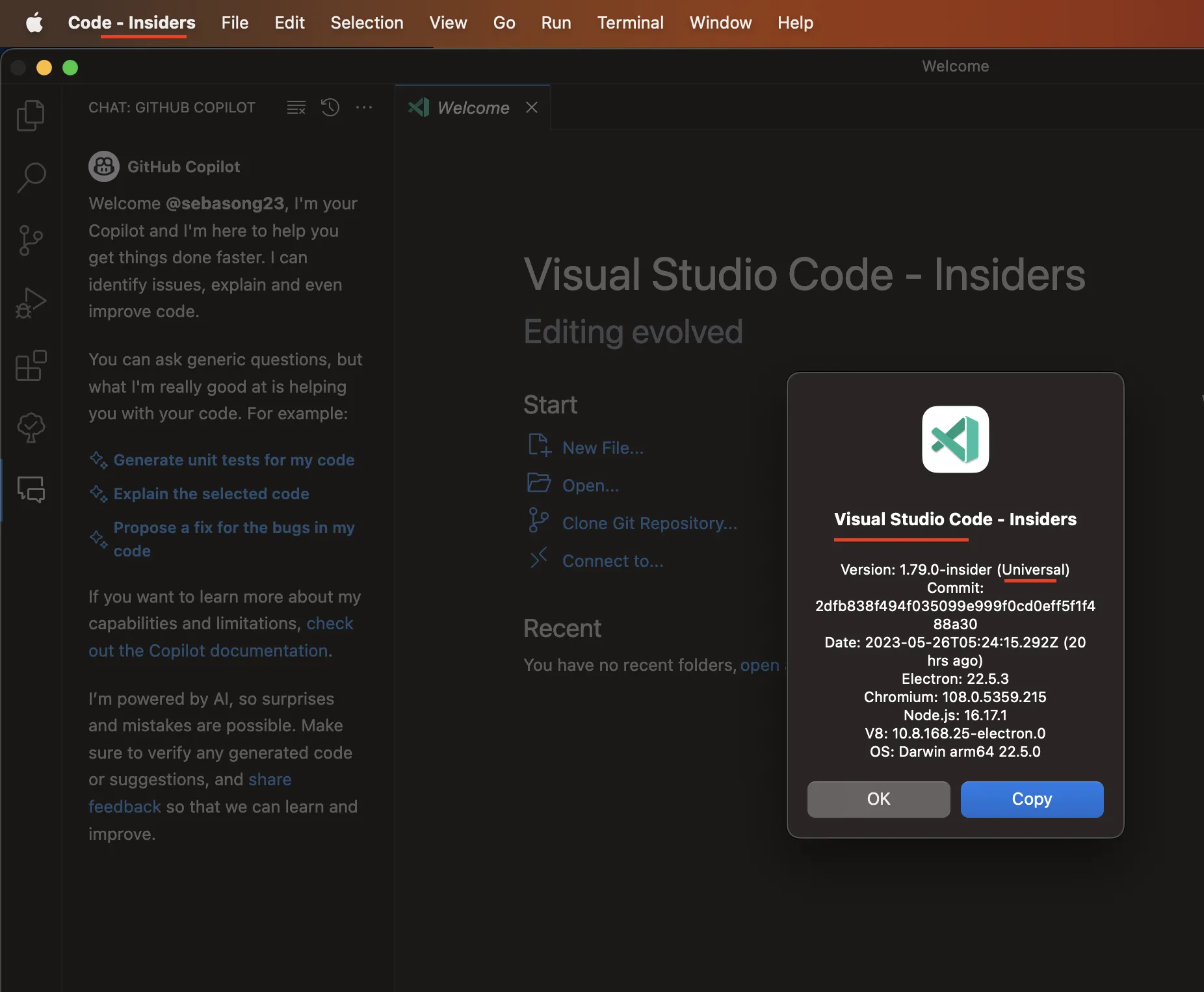Click the CHAT: GITHUB COPILOT panel title
Screen dimensions: 1204x992
point(172,107)
